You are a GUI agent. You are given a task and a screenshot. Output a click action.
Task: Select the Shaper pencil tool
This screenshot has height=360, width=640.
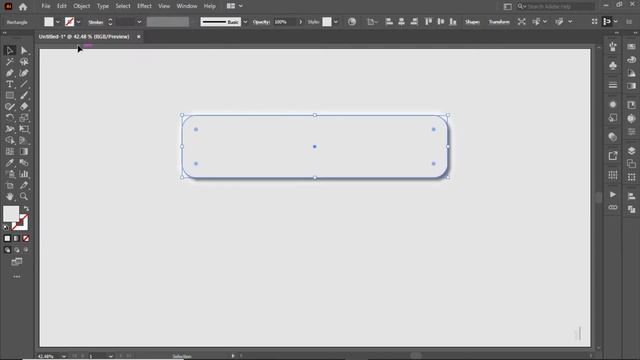[x=10, y=107]
